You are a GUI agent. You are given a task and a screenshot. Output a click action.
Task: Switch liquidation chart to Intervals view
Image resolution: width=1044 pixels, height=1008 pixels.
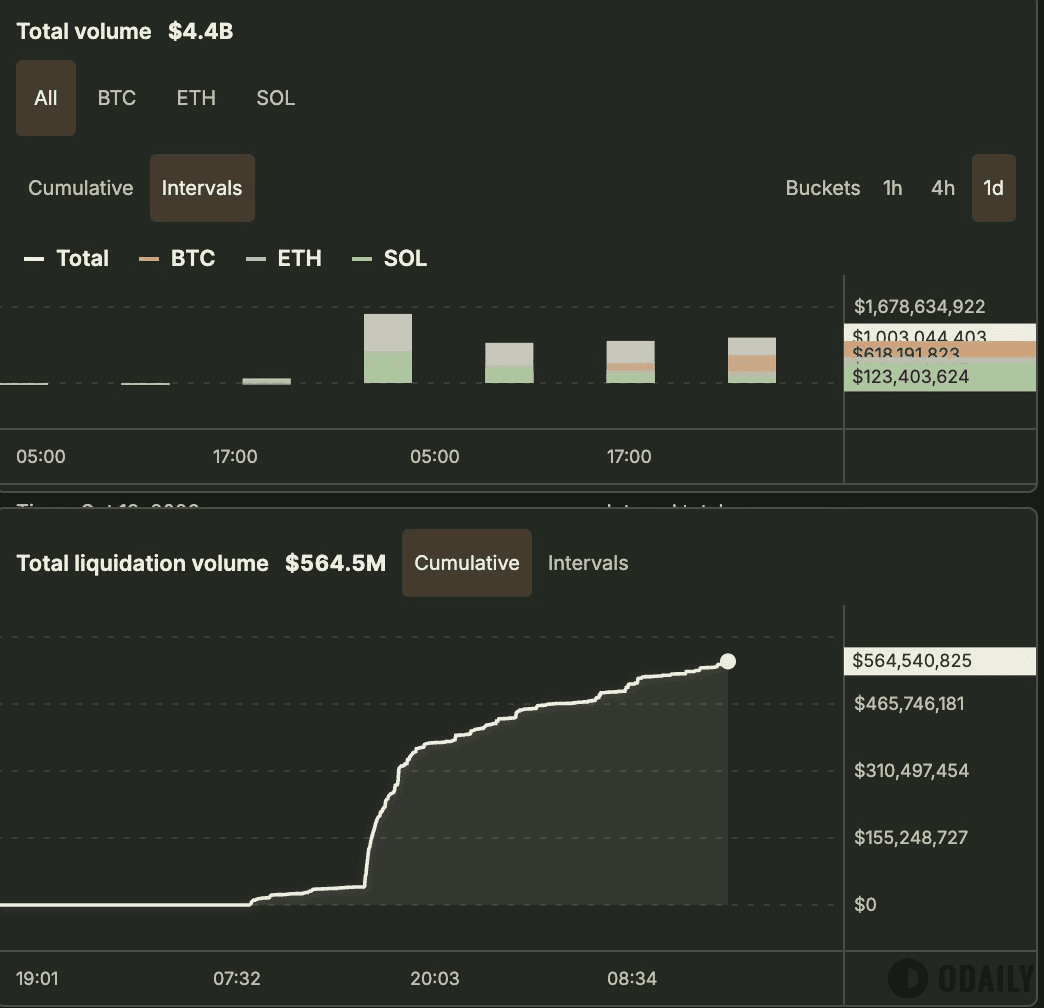coord(588,563)
